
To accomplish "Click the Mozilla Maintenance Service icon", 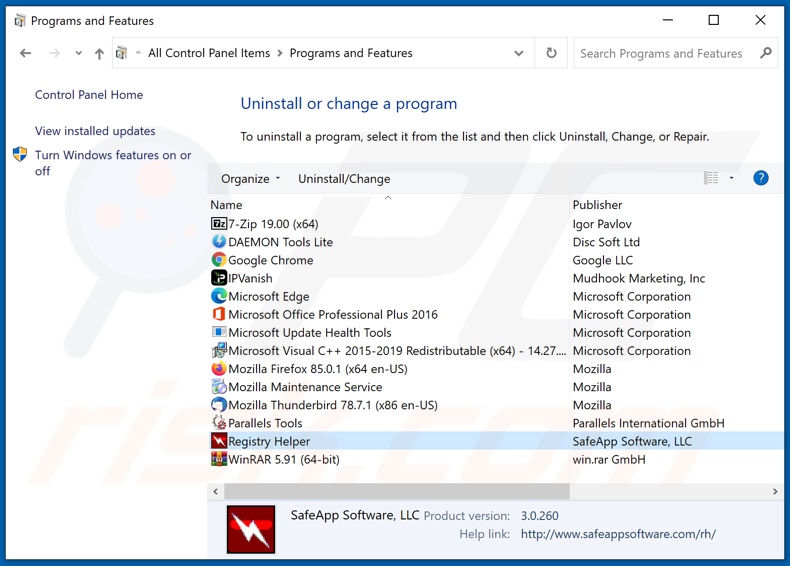I will pos(219,387).
